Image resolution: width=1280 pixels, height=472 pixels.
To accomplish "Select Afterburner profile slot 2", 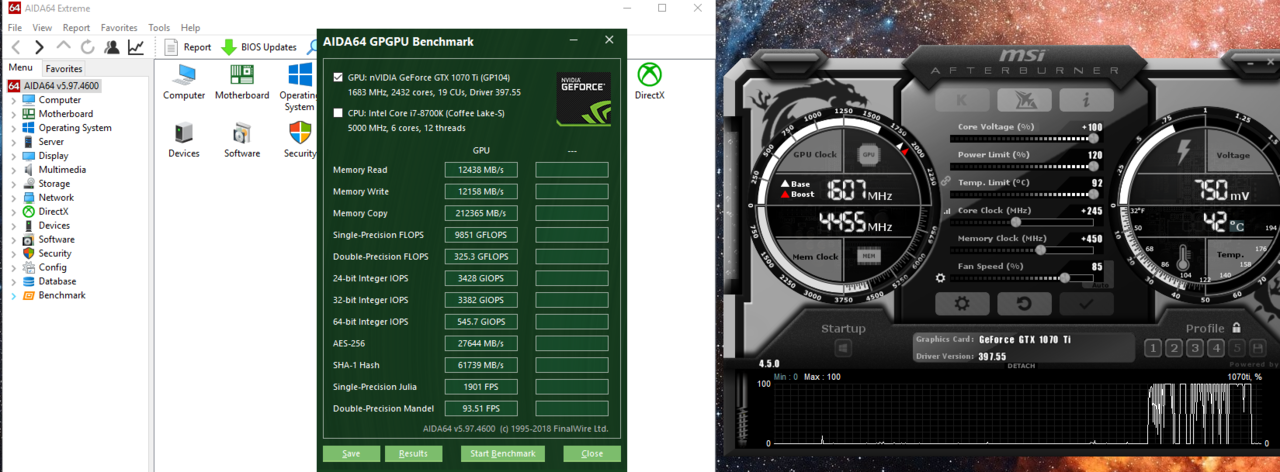I will coord(1174,348).
